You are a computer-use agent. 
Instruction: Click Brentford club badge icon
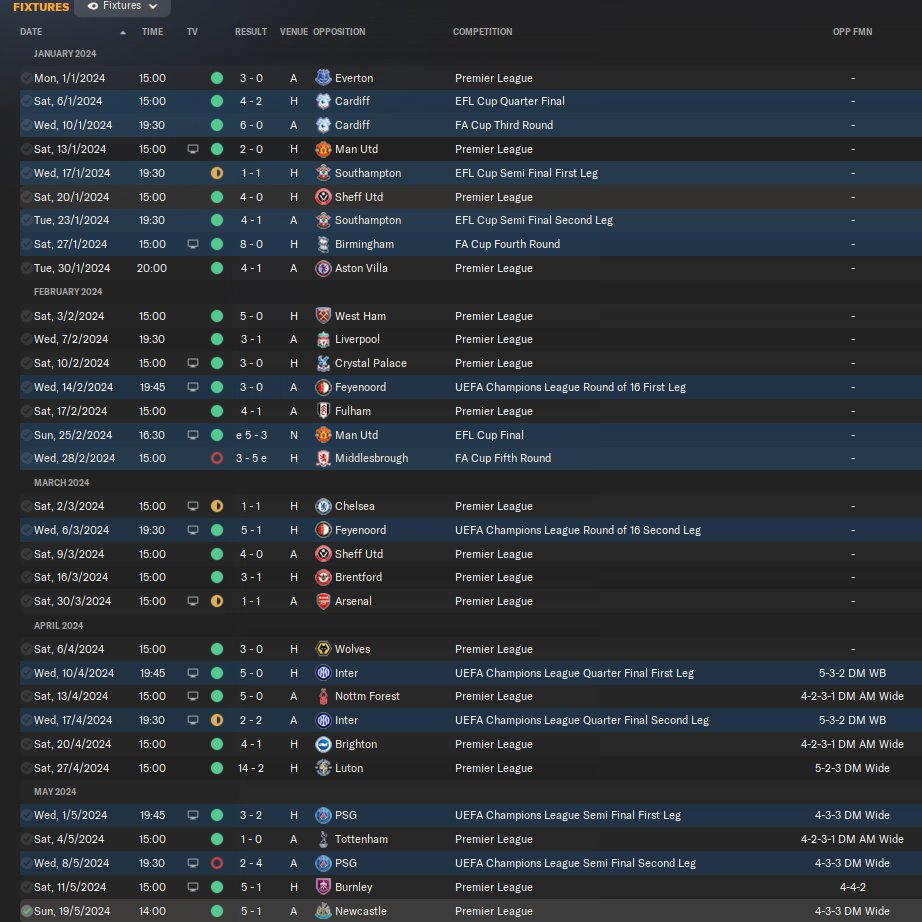(323, 577)
